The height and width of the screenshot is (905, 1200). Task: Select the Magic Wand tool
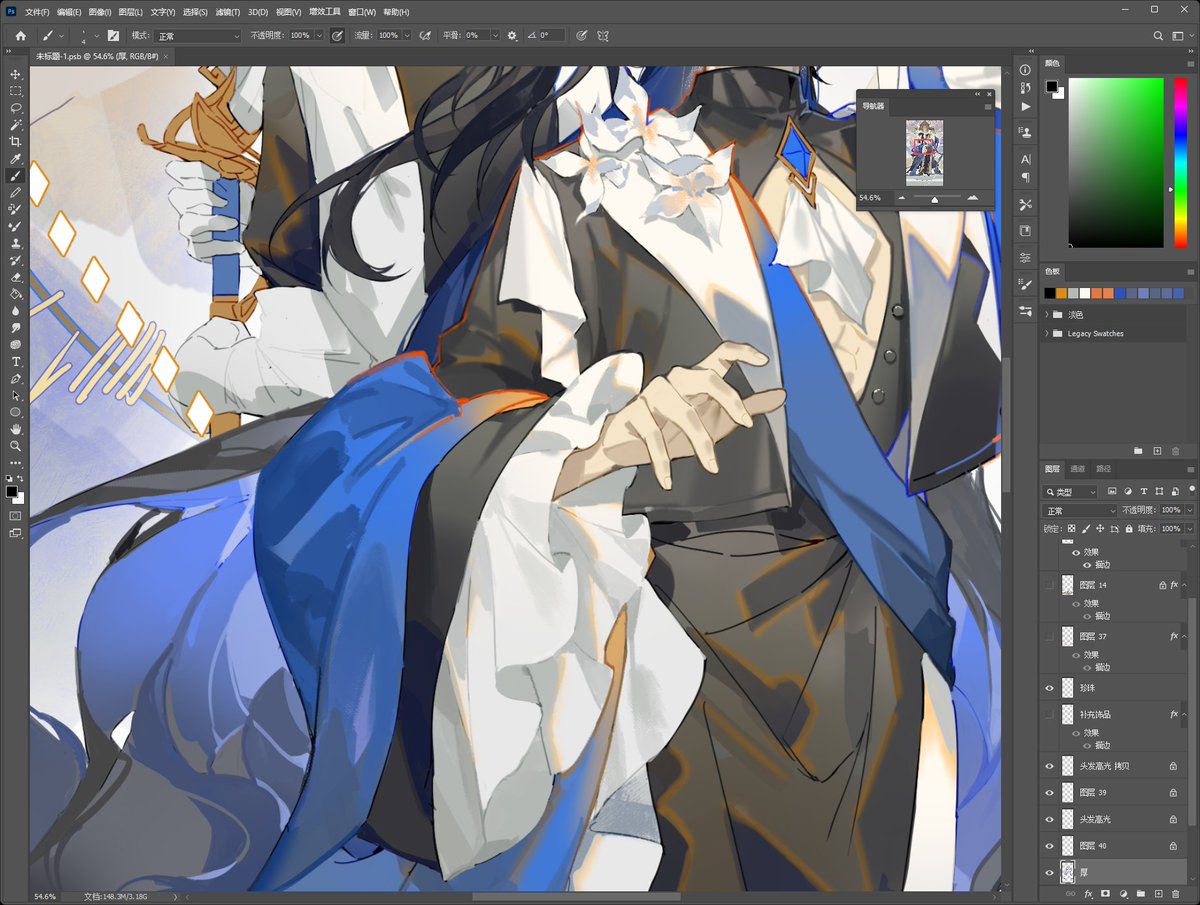pyautogui.click(x=15, y=125)
